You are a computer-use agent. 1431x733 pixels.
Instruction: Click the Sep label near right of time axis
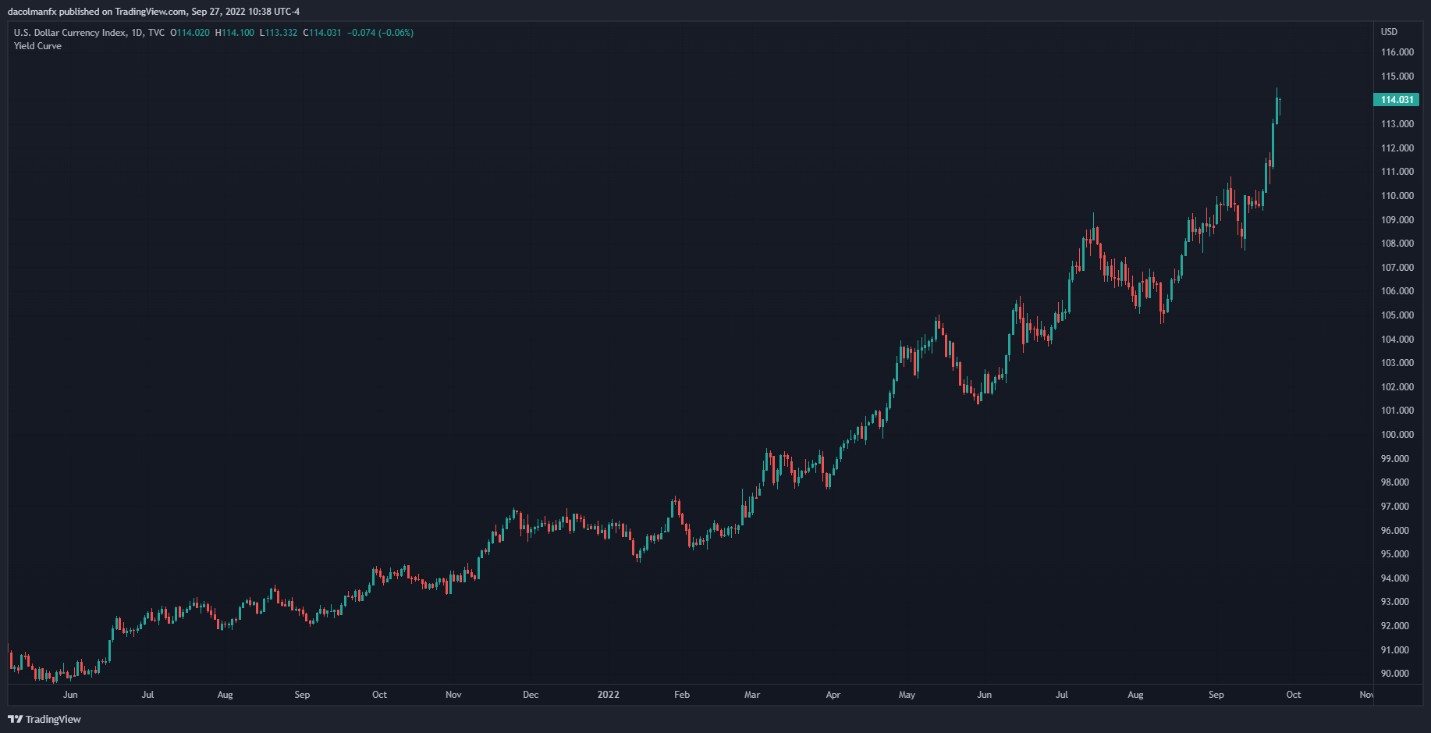click(1216, 693)
